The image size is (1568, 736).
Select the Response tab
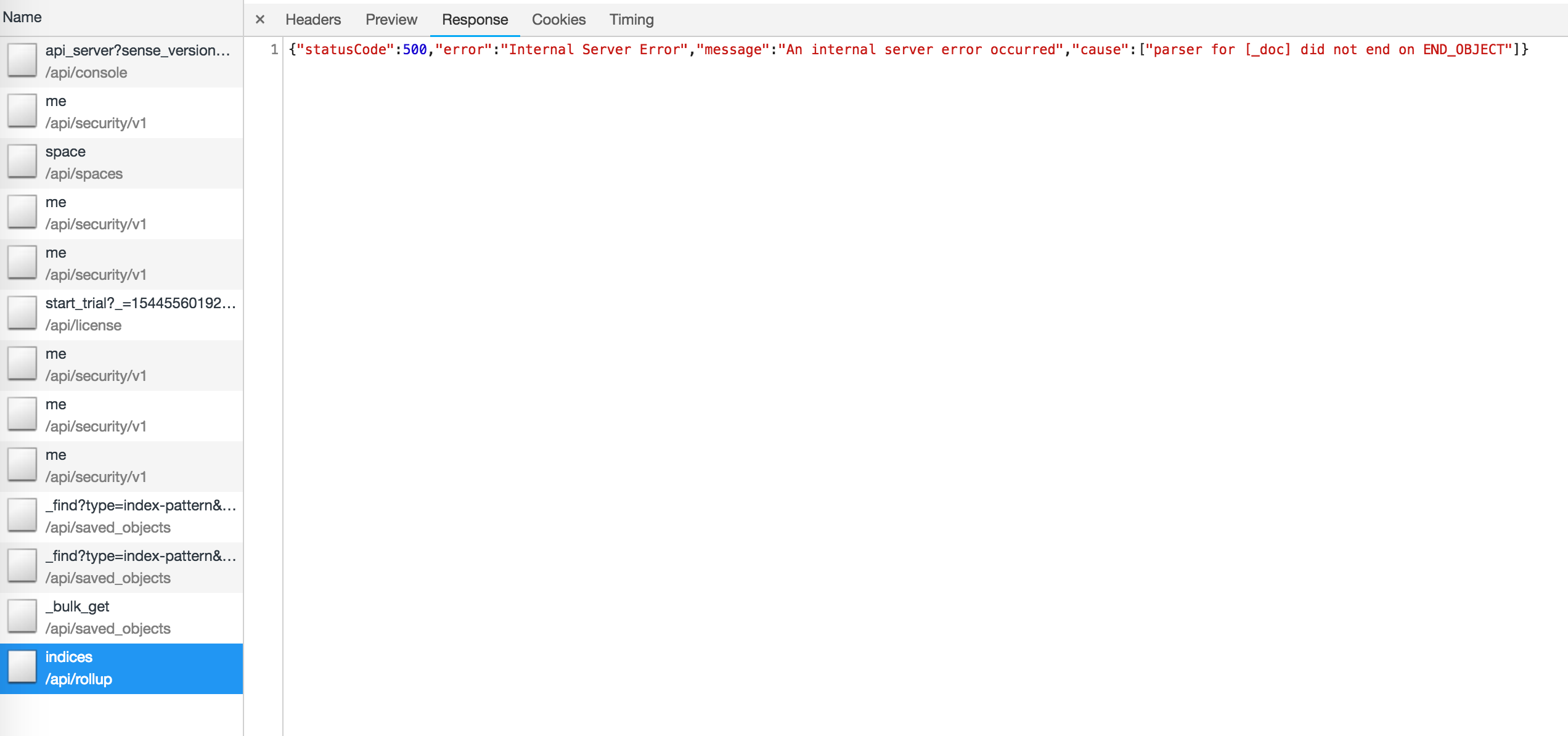coord(474,19)
